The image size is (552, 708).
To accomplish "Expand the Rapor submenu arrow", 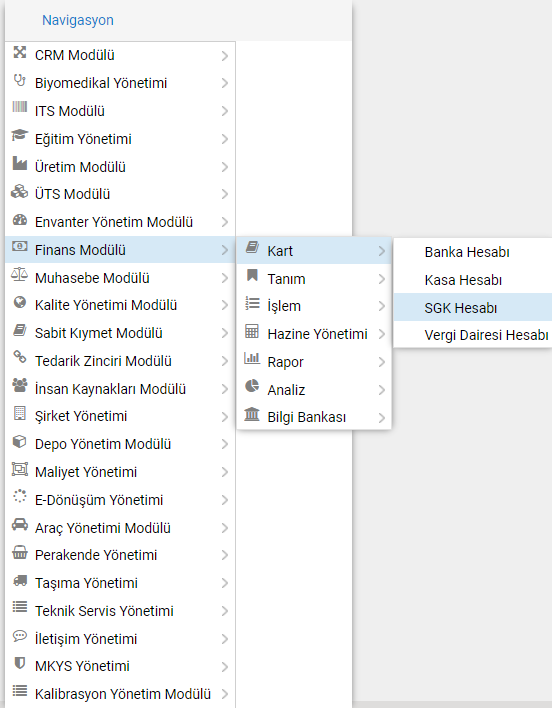I will 381,363.
